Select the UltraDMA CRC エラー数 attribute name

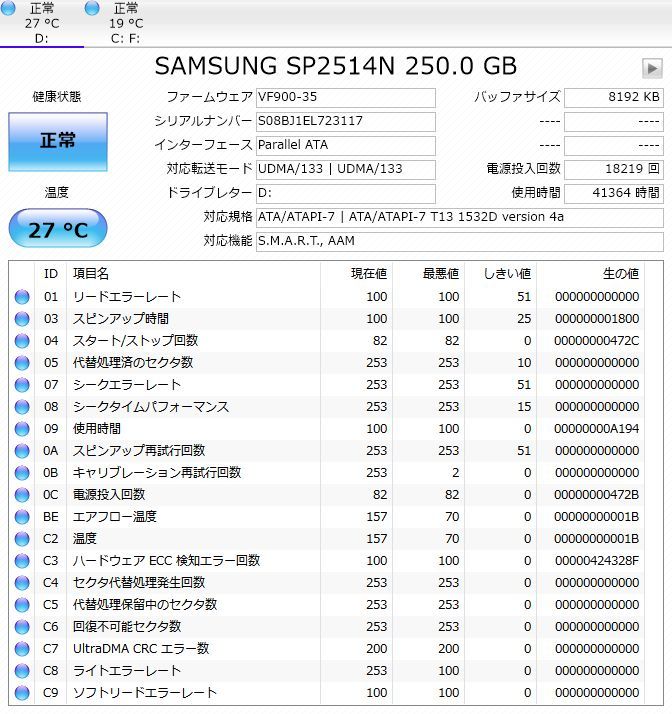[x=141, y=649]
